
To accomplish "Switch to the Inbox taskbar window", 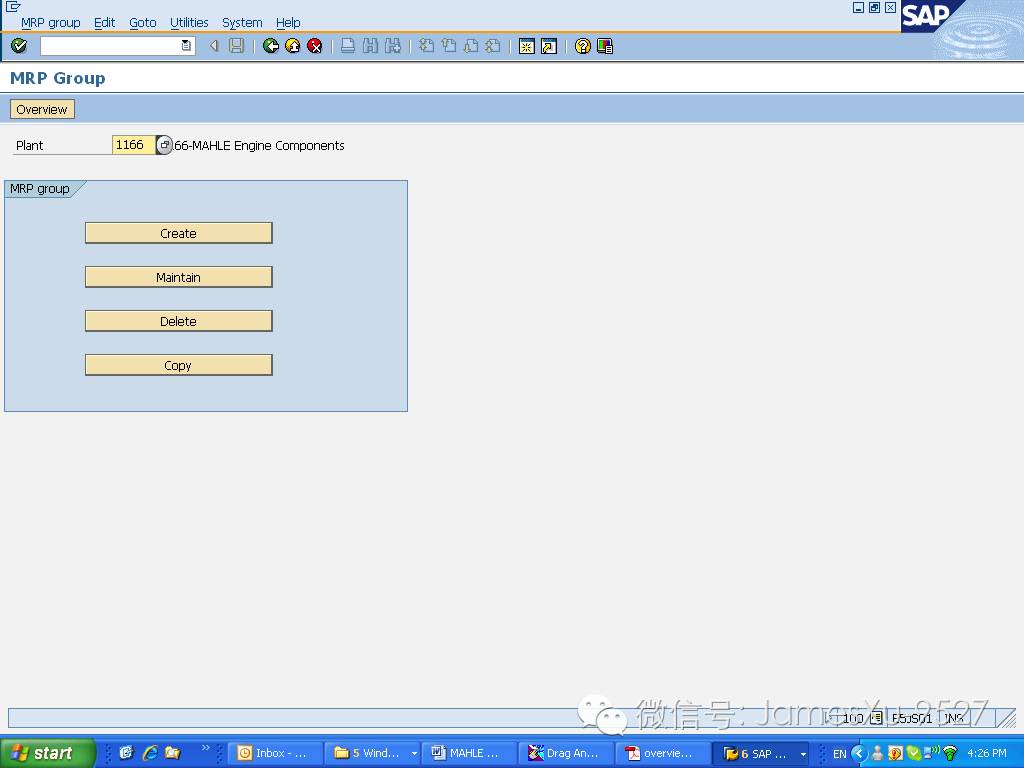I will point(275,753).
